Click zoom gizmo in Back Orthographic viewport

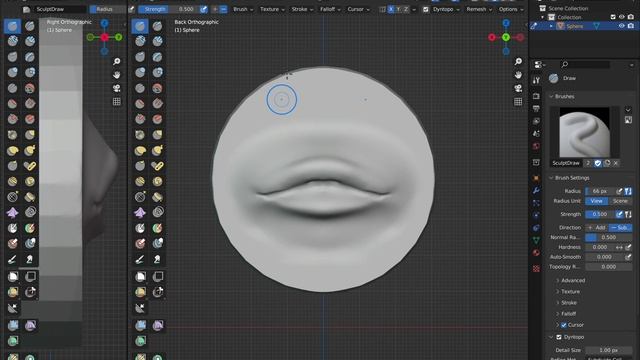pyautogui.click(x=518, y=62)
